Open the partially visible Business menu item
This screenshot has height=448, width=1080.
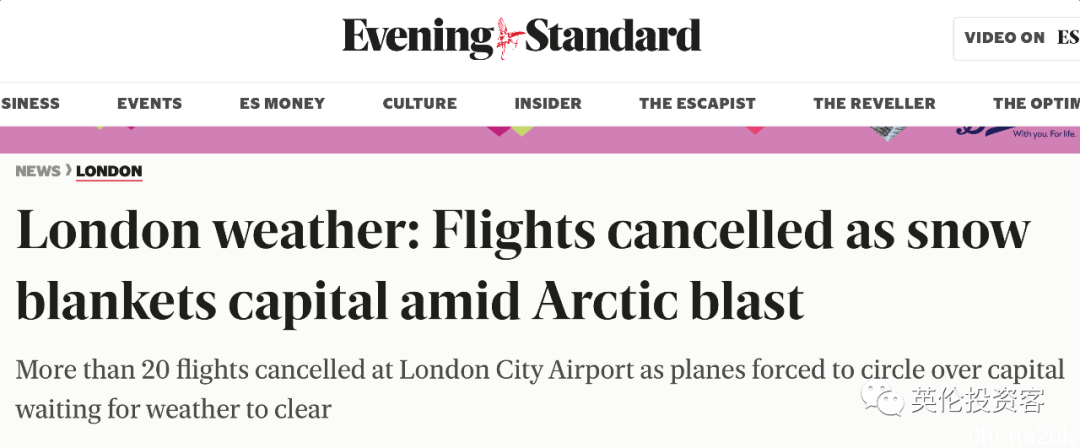[30, 103]
